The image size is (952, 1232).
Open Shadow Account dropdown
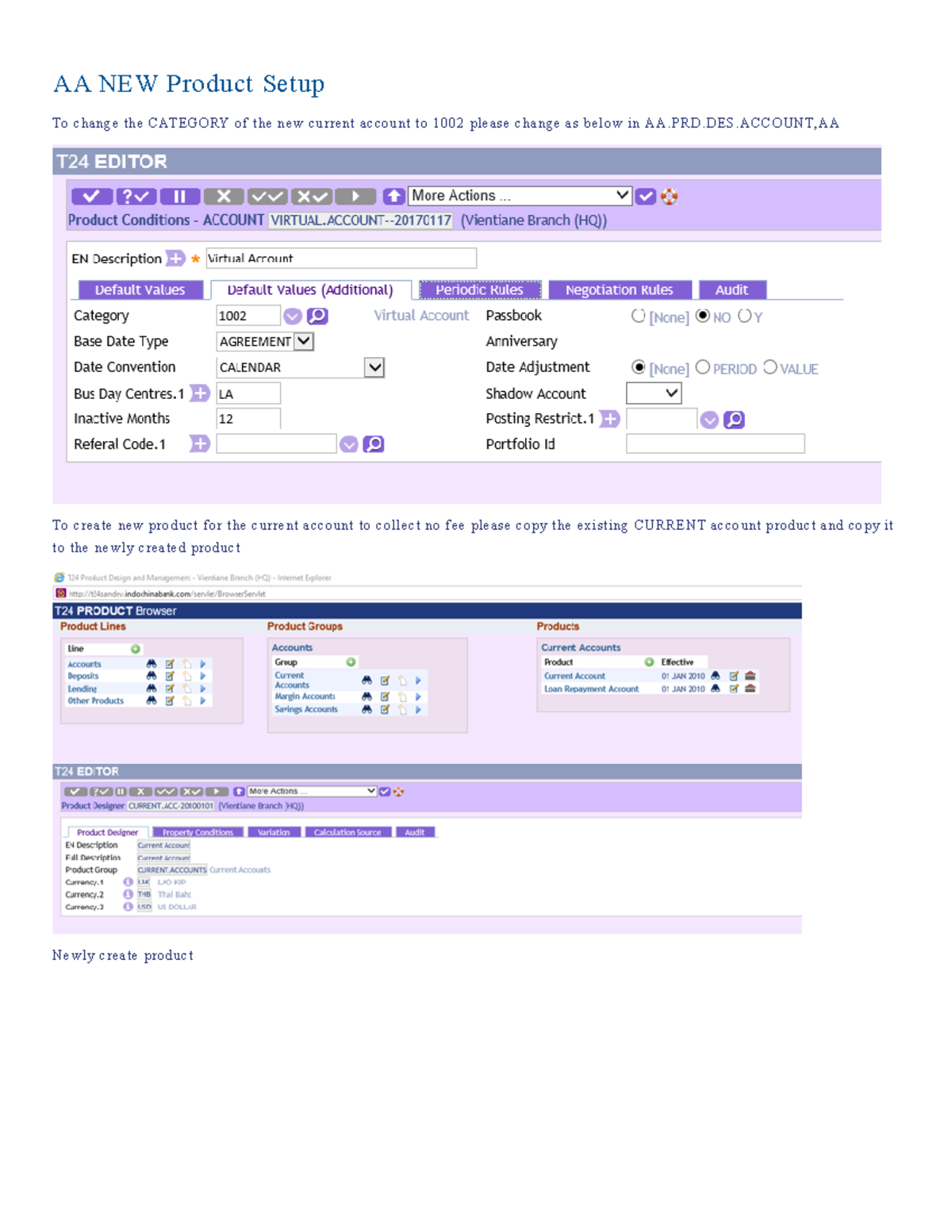point(654,393)
